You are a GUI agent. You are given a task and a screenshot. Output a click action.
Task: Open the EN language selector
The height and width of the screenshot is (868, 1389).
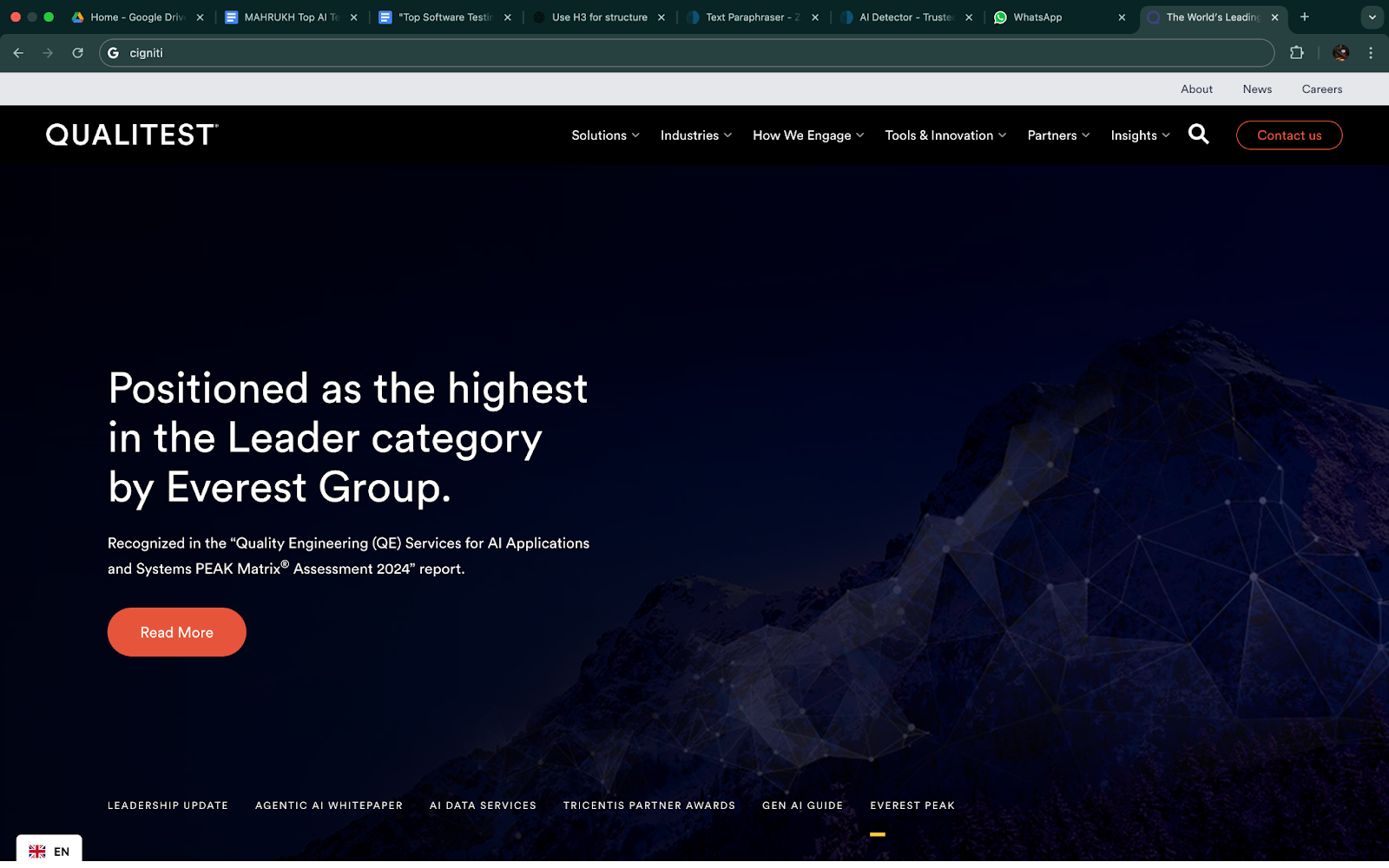click(x=49, y=851)
